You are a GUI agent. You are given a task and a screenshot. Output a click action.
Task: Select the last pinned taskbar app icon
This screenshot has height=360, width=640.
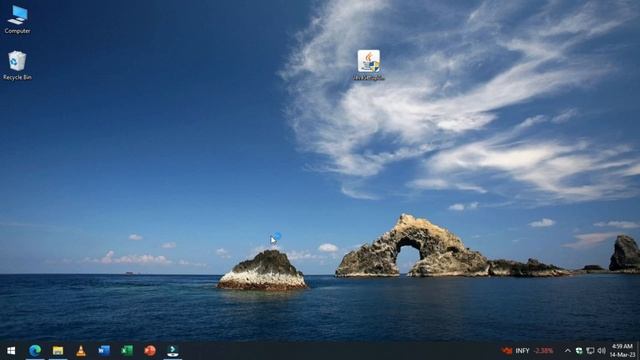click(173, 350)
